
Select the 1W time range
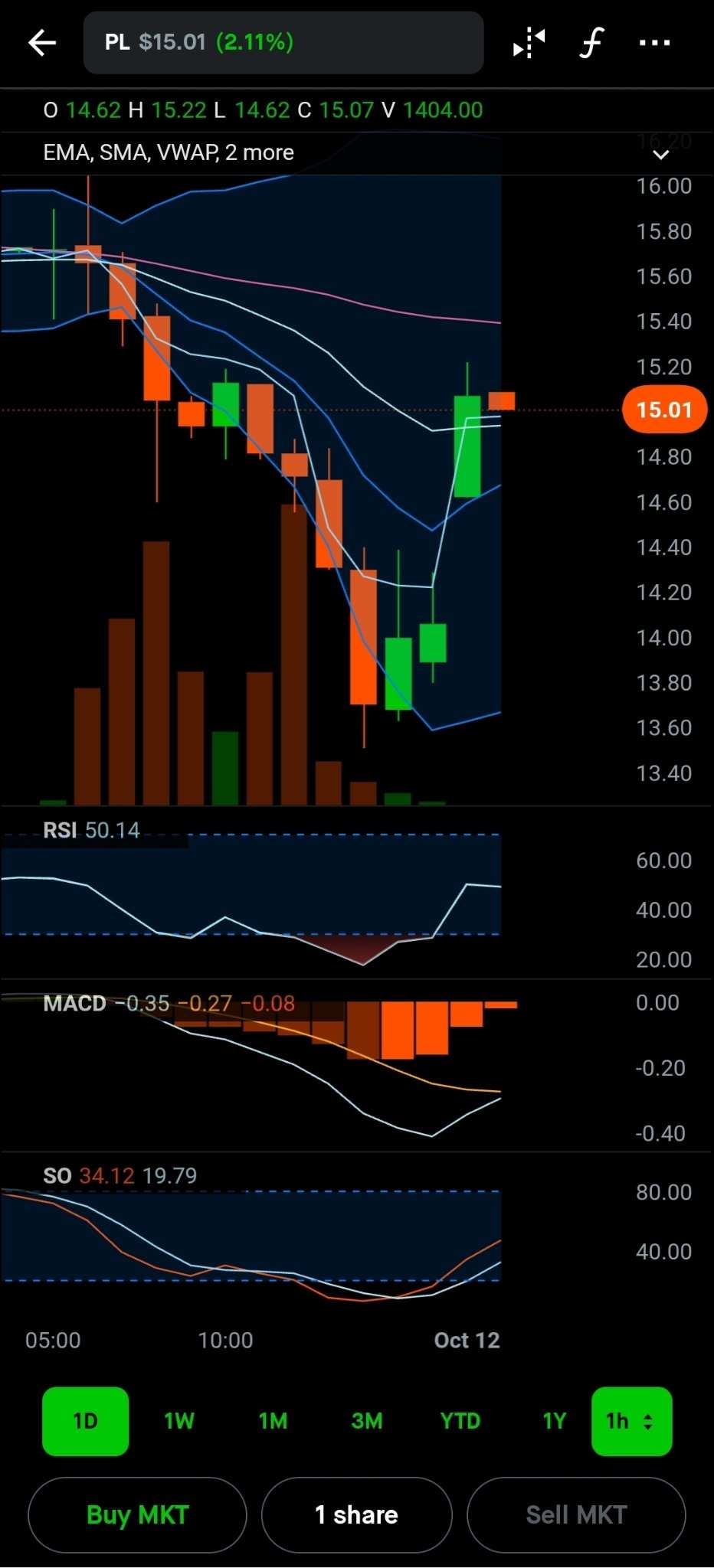click(179, 1421)
